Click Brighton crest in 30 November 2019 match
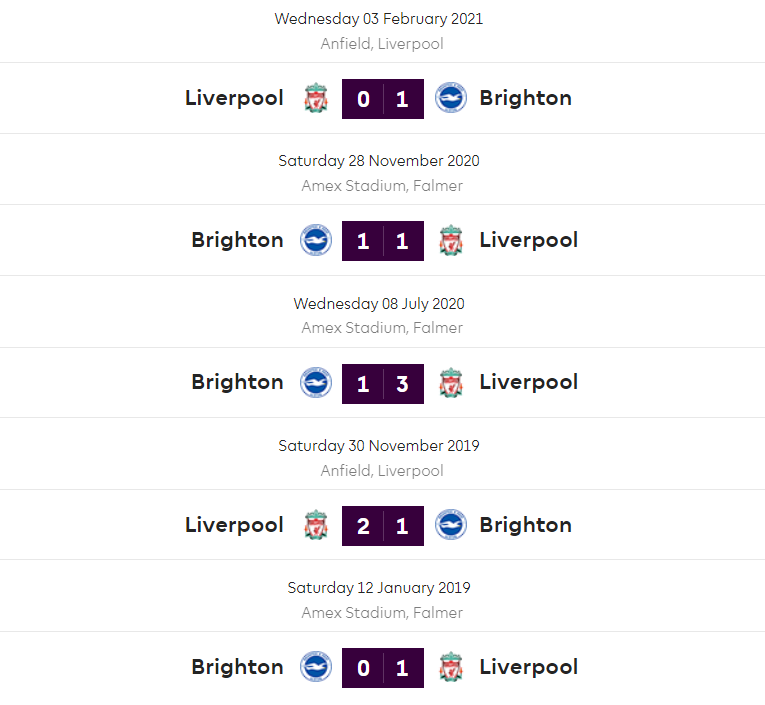The width and height of the screenshot is (765, 705). point(451,525)
